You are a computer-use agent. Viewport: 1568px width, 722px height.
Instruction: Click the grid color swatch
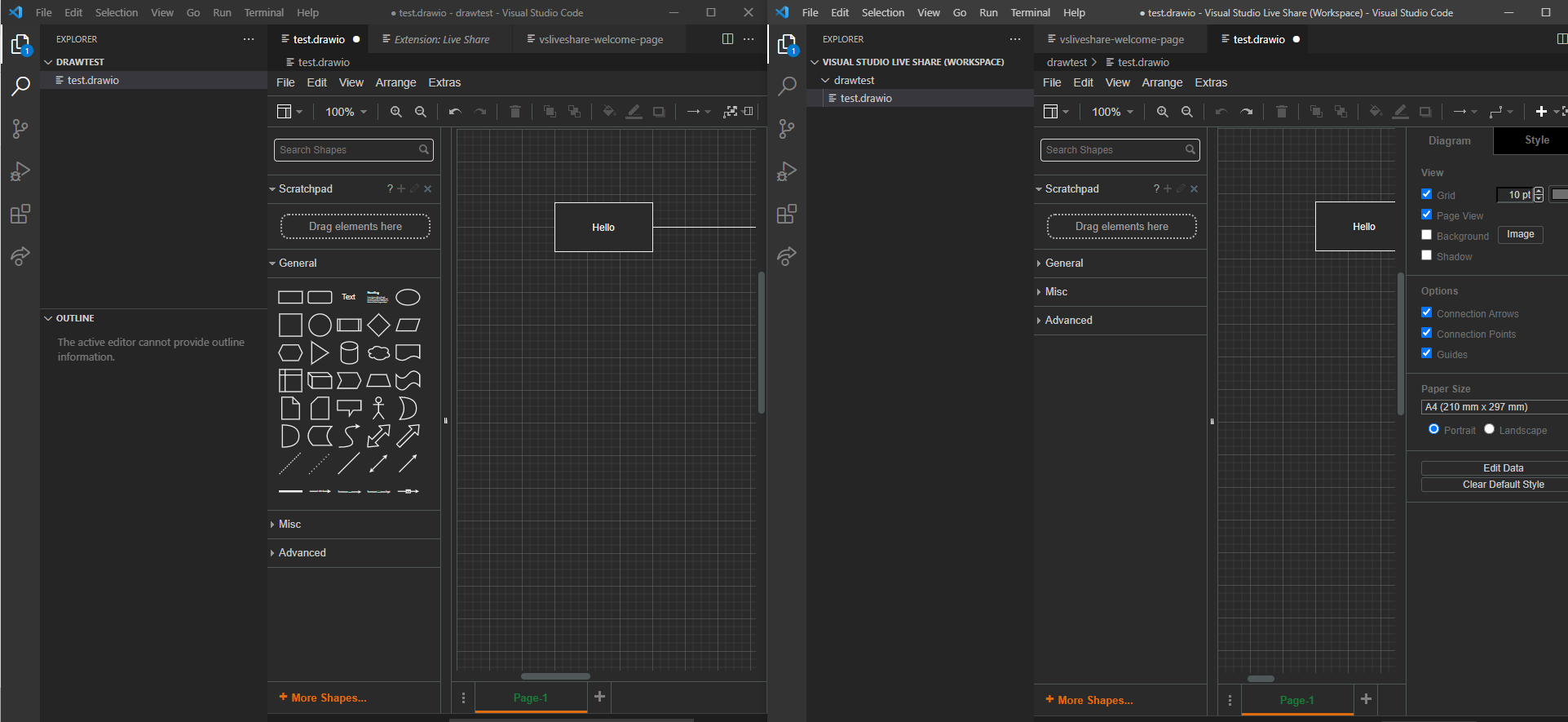[x=1559, y=194]
